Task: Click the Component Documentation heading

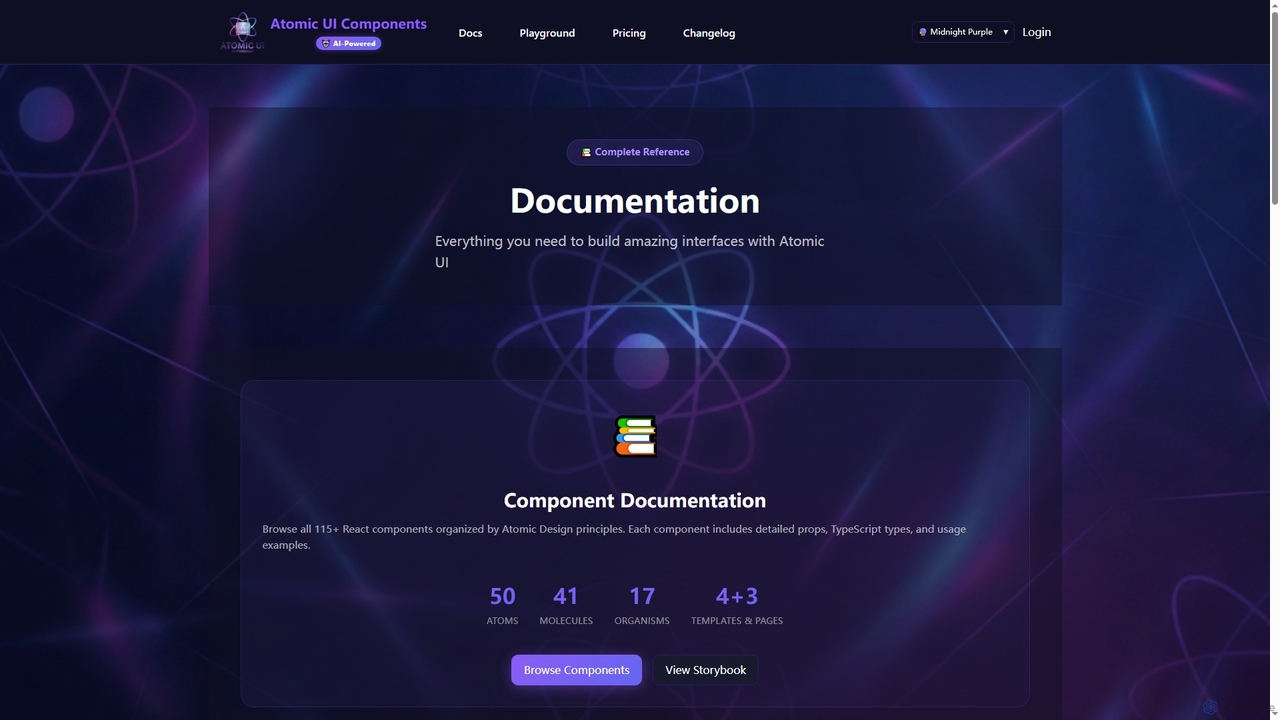Action: click(635, 501)
